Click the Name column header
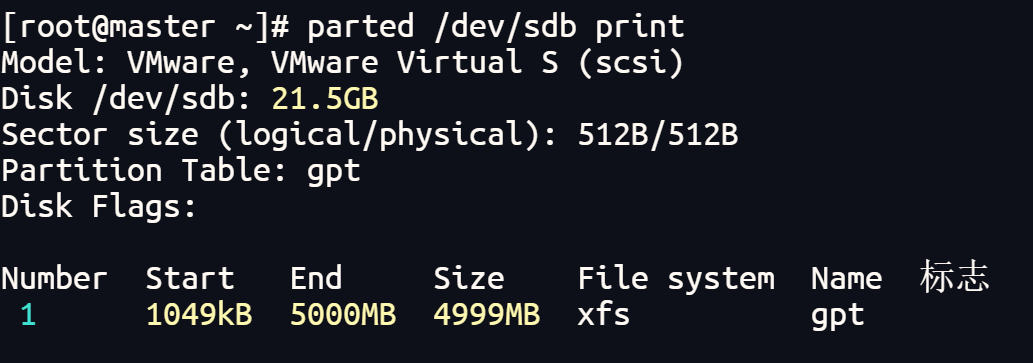This screenshot has width=1033, height=363. point(847,278)
